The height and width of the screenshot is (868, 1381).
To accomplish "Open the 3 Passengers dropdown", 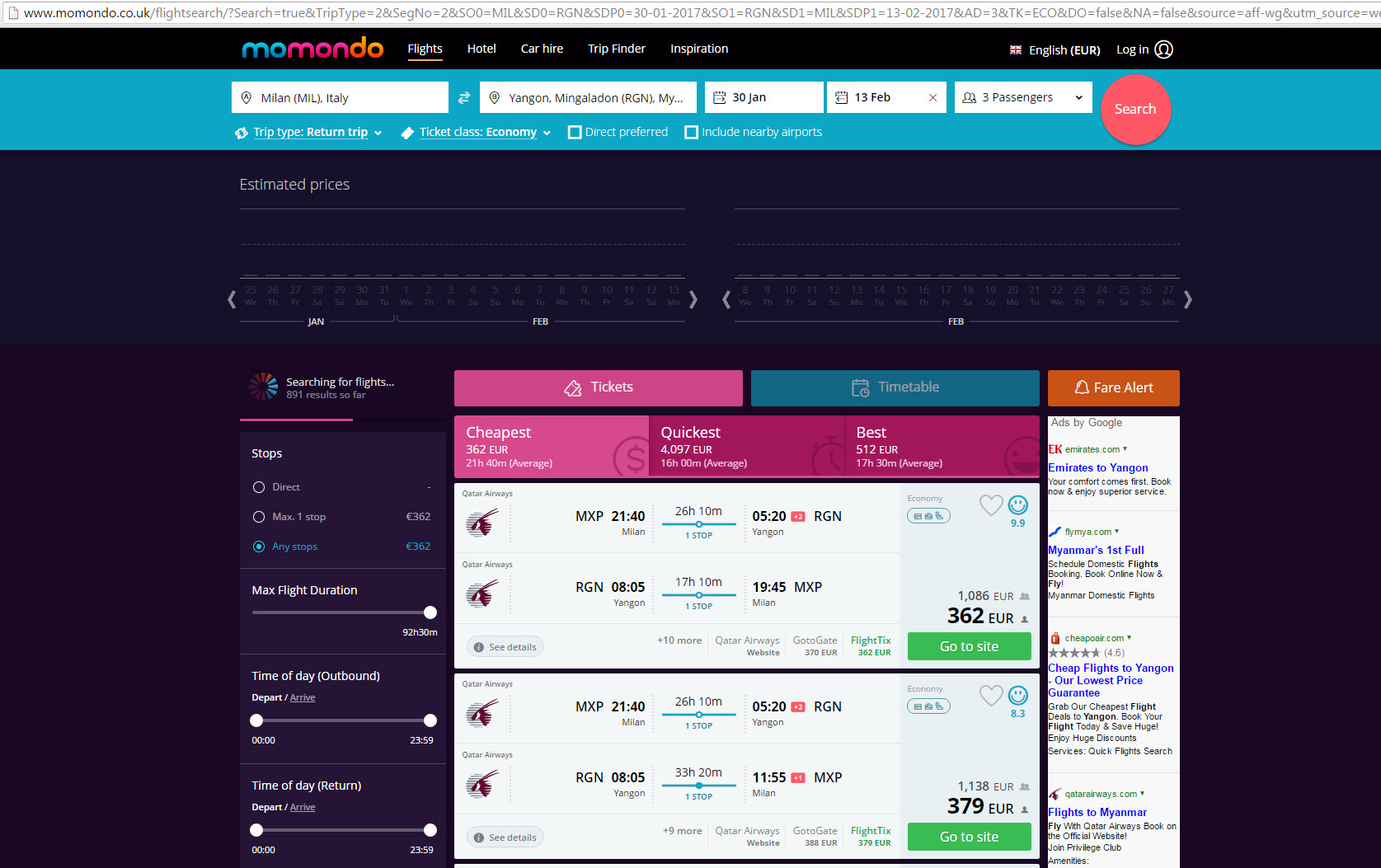I will (x=1023, y=97).
